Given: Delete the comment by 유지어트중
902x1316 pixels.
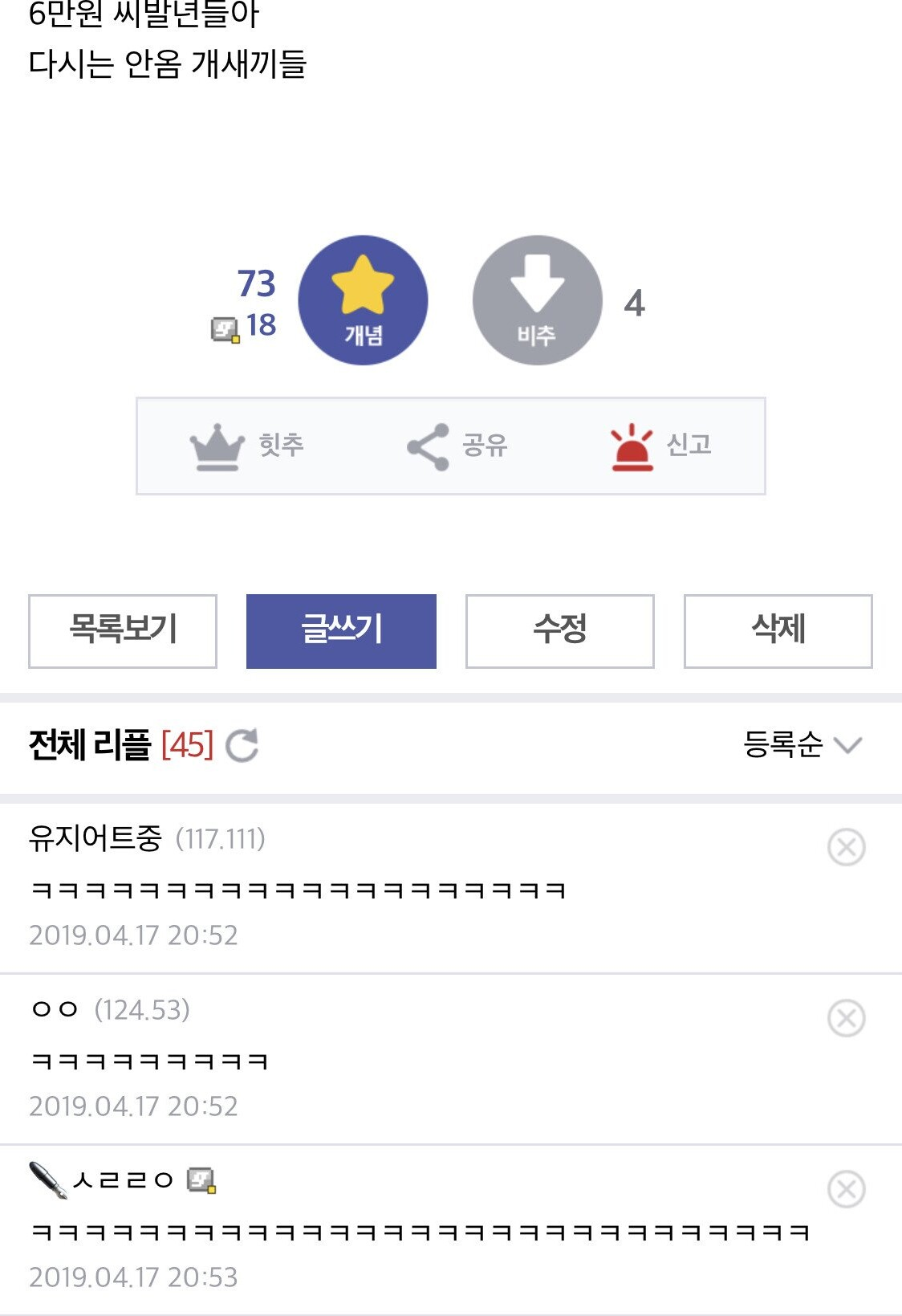Looking at the screenshot, I should 846,847.
